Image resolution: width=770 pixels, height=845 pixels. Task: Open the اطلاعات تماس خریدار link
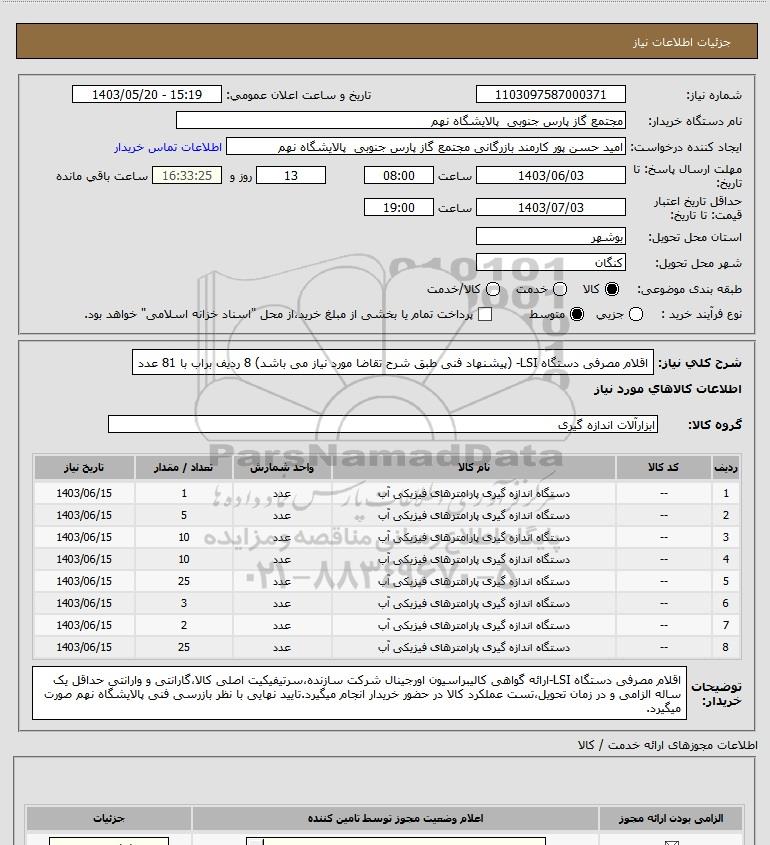[x=168, y=147]
